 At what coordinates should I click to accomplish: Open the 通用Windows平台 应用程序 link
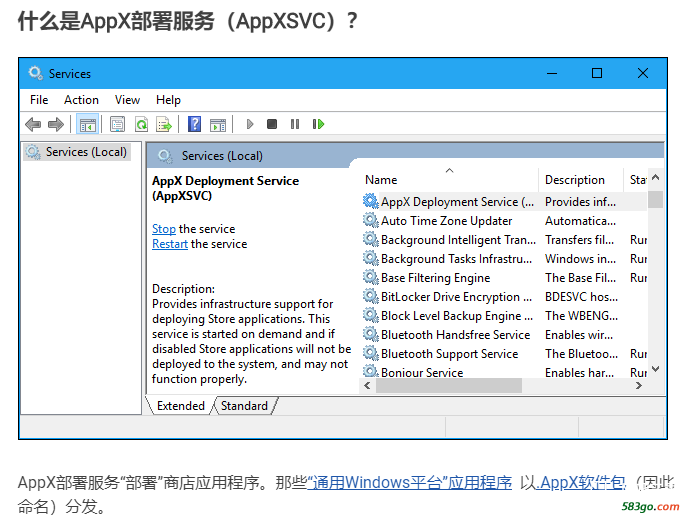coord(409,483)
